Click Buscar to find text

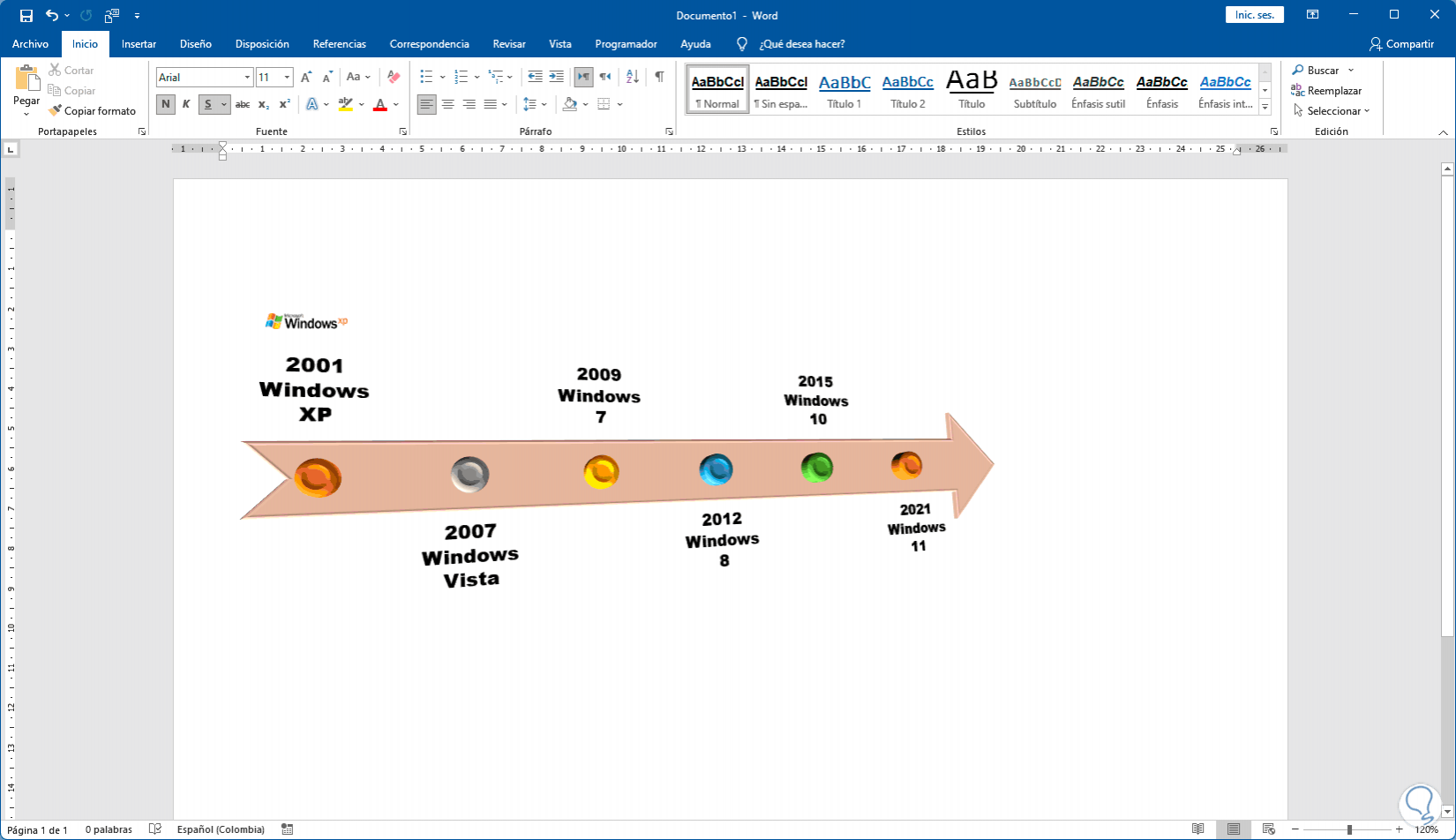[1316, 71]
